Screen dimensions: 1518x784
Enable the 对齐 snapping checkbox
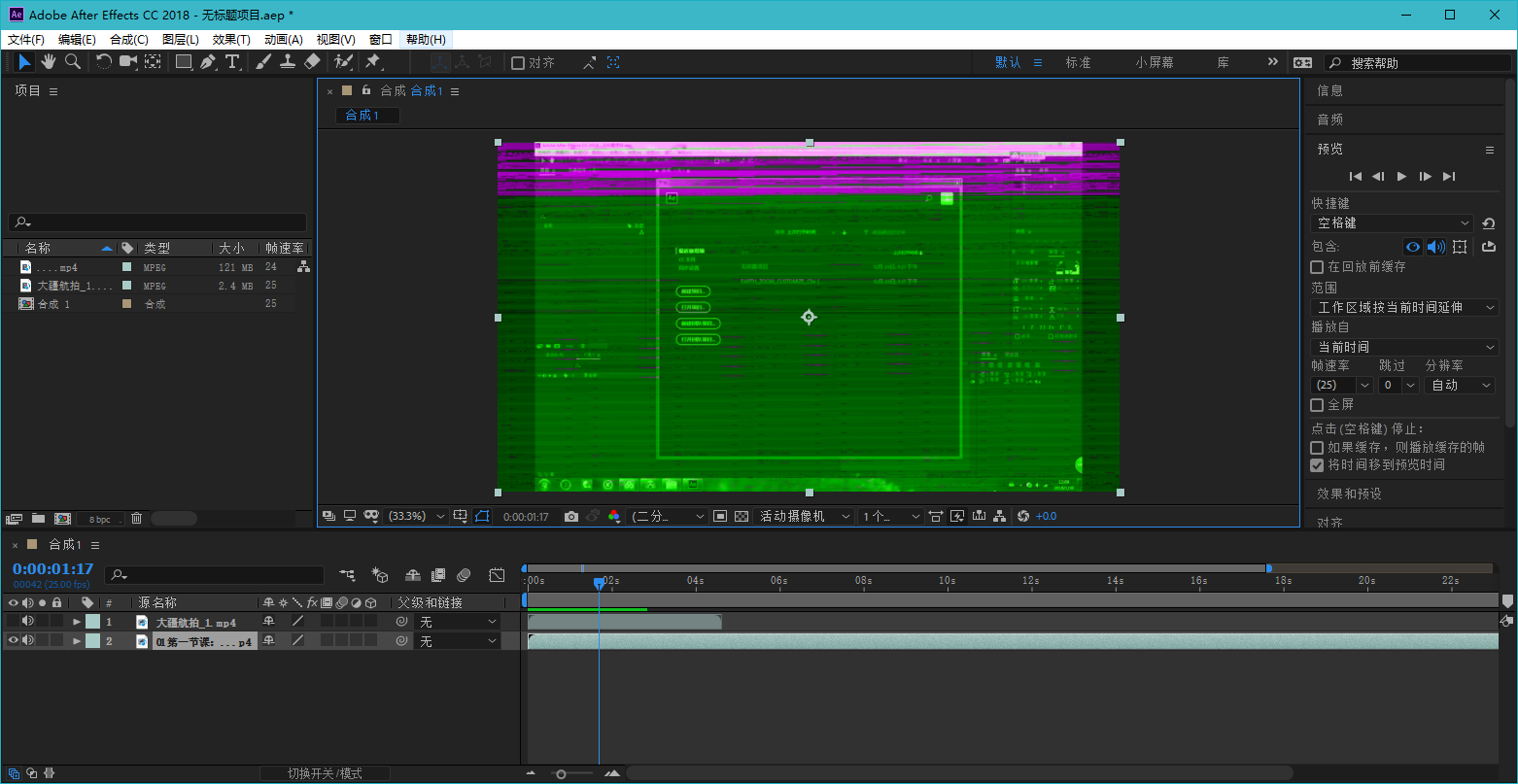point(518,63)
